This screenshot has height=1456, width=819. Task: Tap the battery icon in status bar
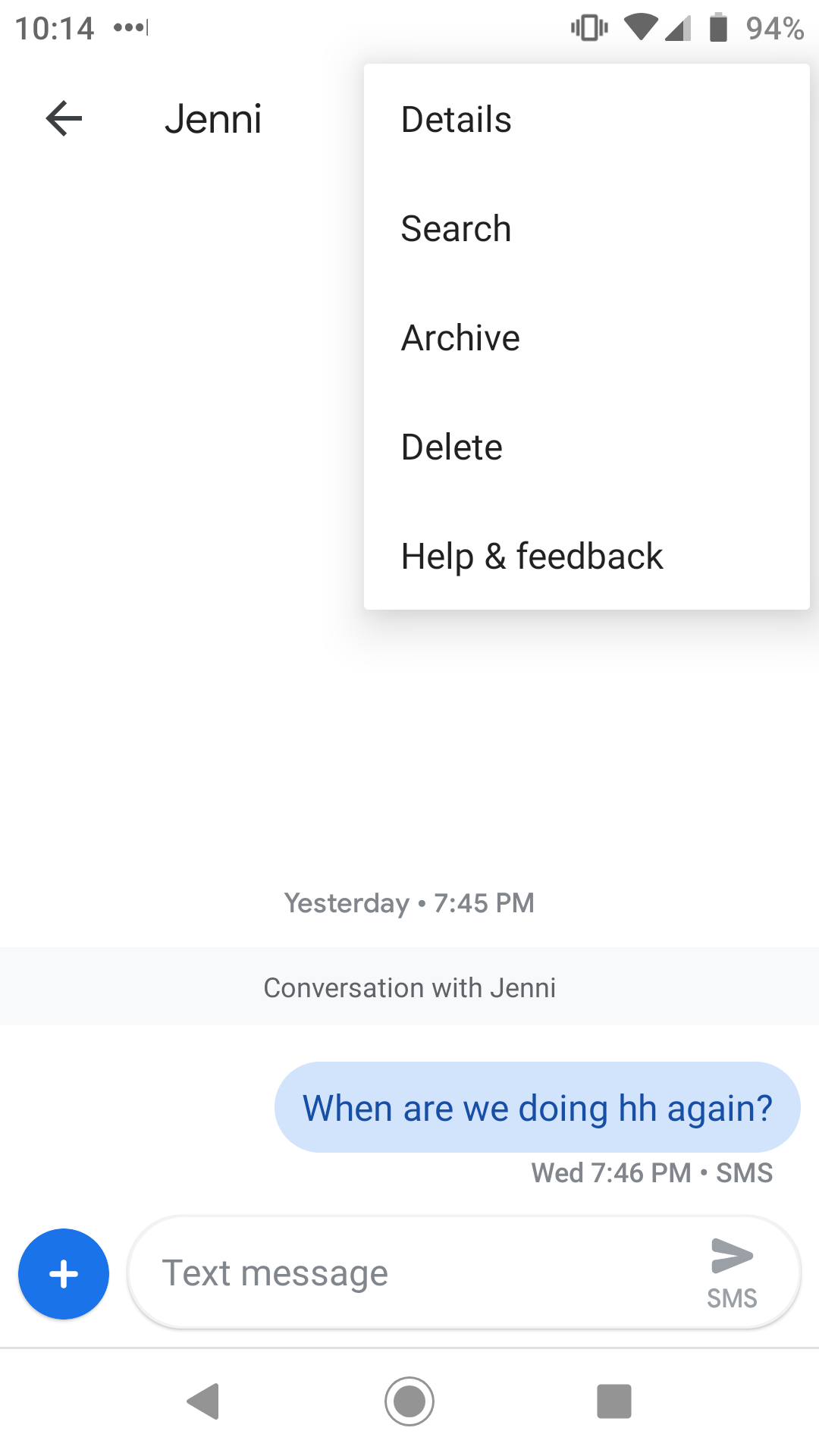tap(718, 28)
